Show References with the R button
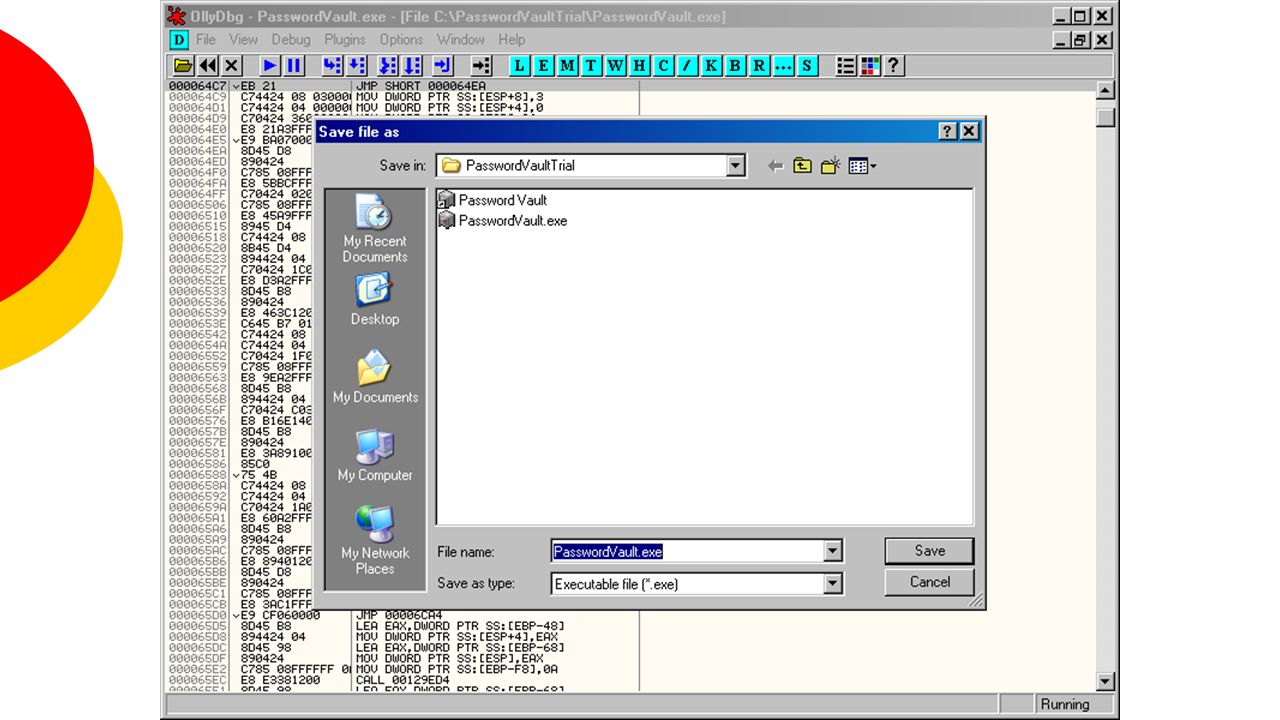The width and height of the screenshot is (1280, 720). [x=759, y=66]
